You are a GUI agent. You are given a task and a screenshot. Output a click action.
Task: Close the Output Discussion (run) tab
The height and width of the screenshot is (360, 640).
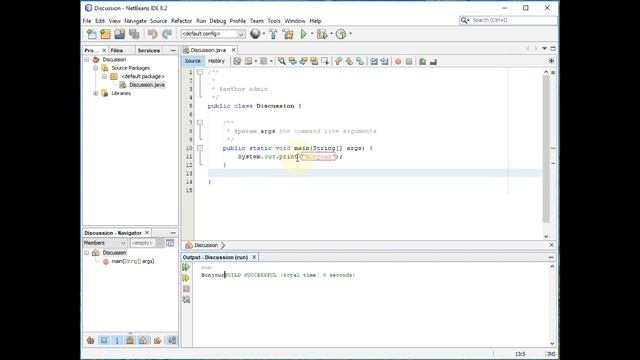click(x=254, y=257)
